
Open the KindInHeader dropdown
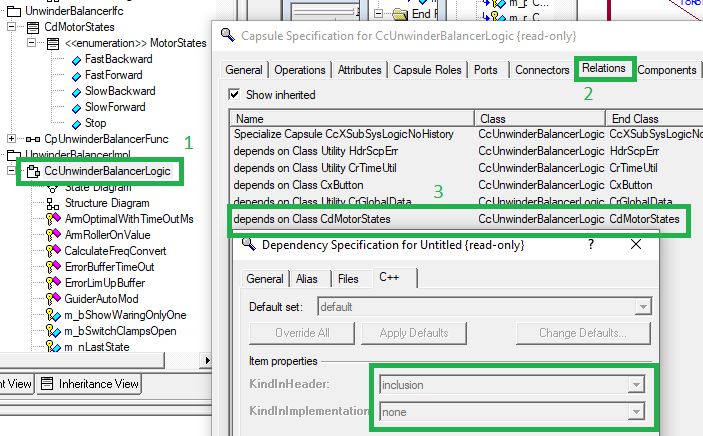point(636,384)
